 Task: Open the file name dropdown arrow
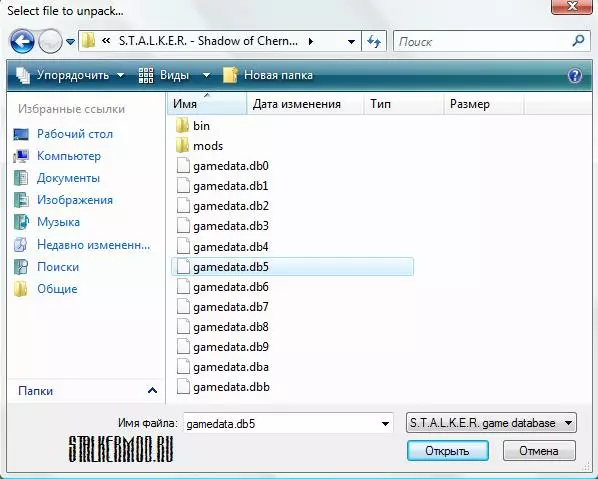click(x=385, y=424)
